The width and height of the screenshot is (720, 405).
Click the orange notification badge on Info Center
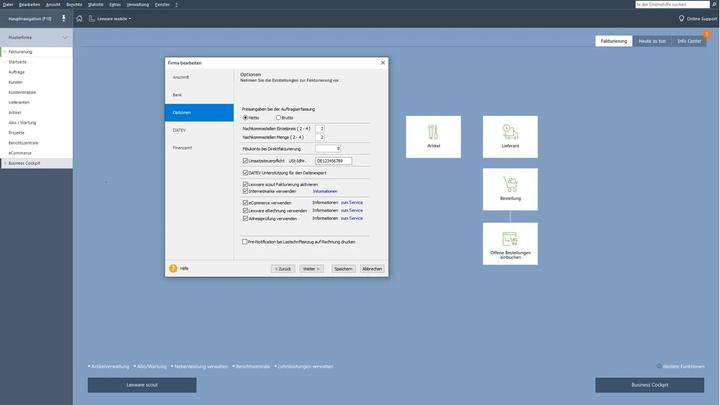coord(707,34)
